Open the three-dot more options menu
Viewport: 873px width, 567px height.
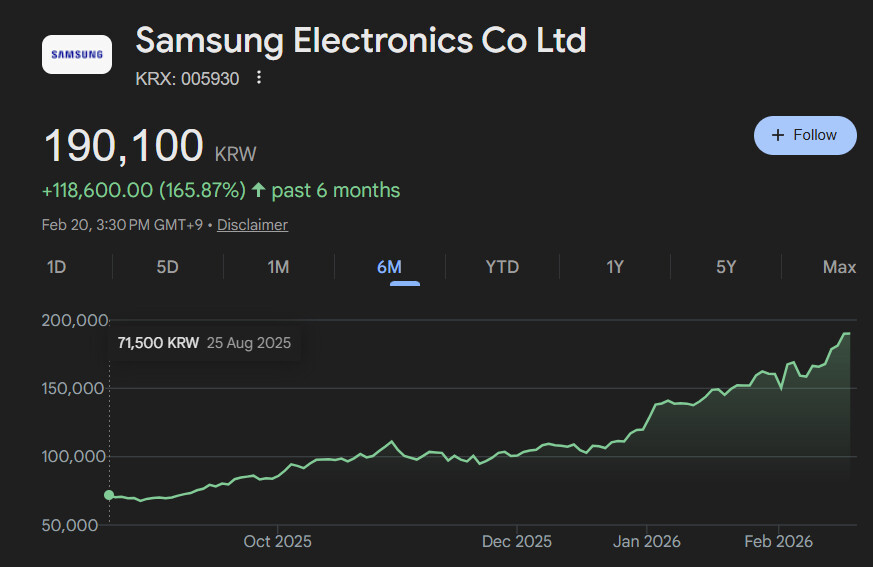click(259, 78)
